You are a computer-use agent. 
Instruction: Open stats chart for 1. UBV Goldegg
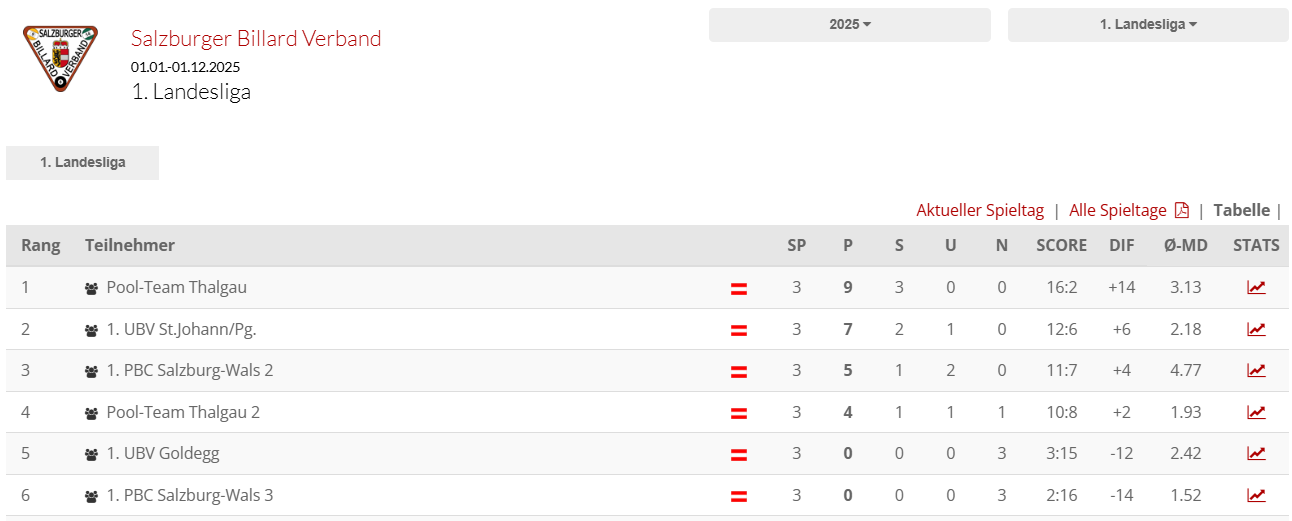point(1256,454)
